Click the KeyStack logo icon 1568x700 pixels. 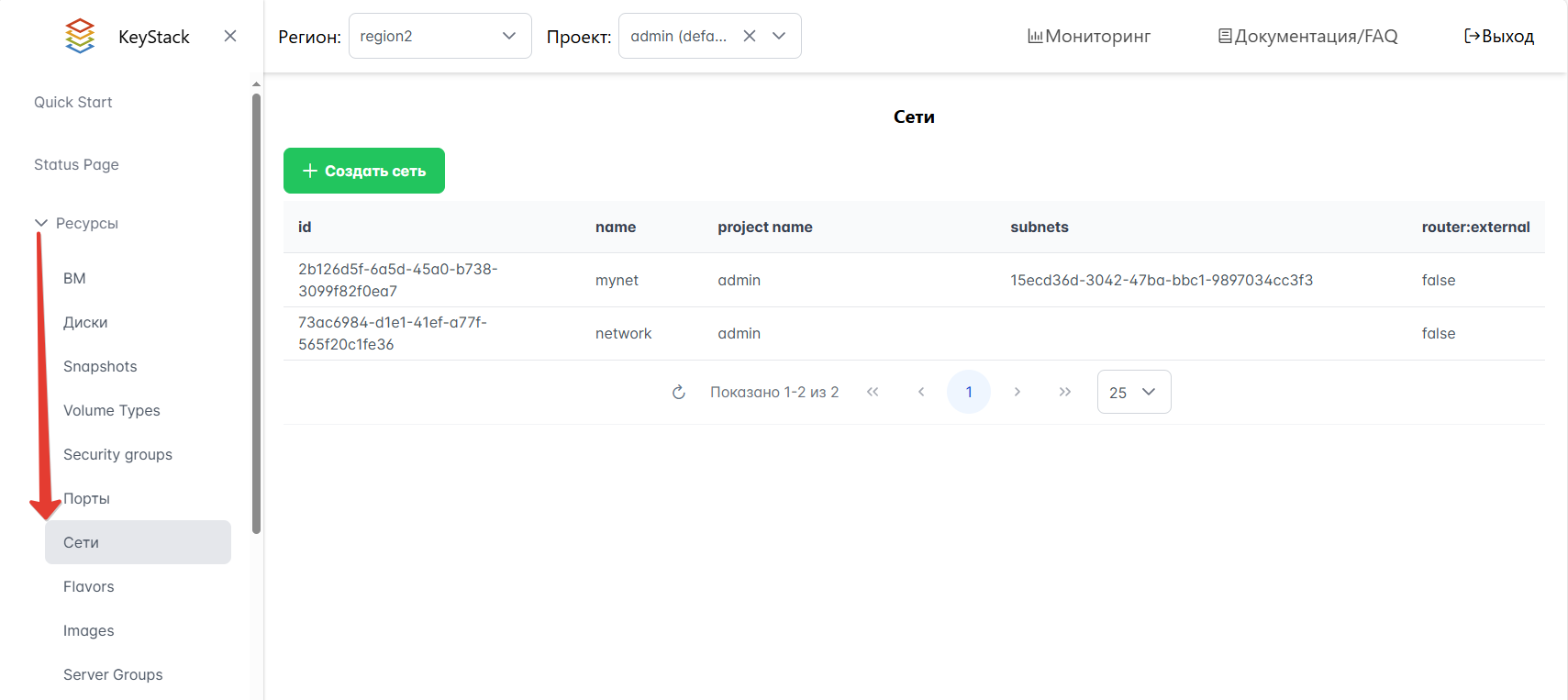tap(80, 36)
